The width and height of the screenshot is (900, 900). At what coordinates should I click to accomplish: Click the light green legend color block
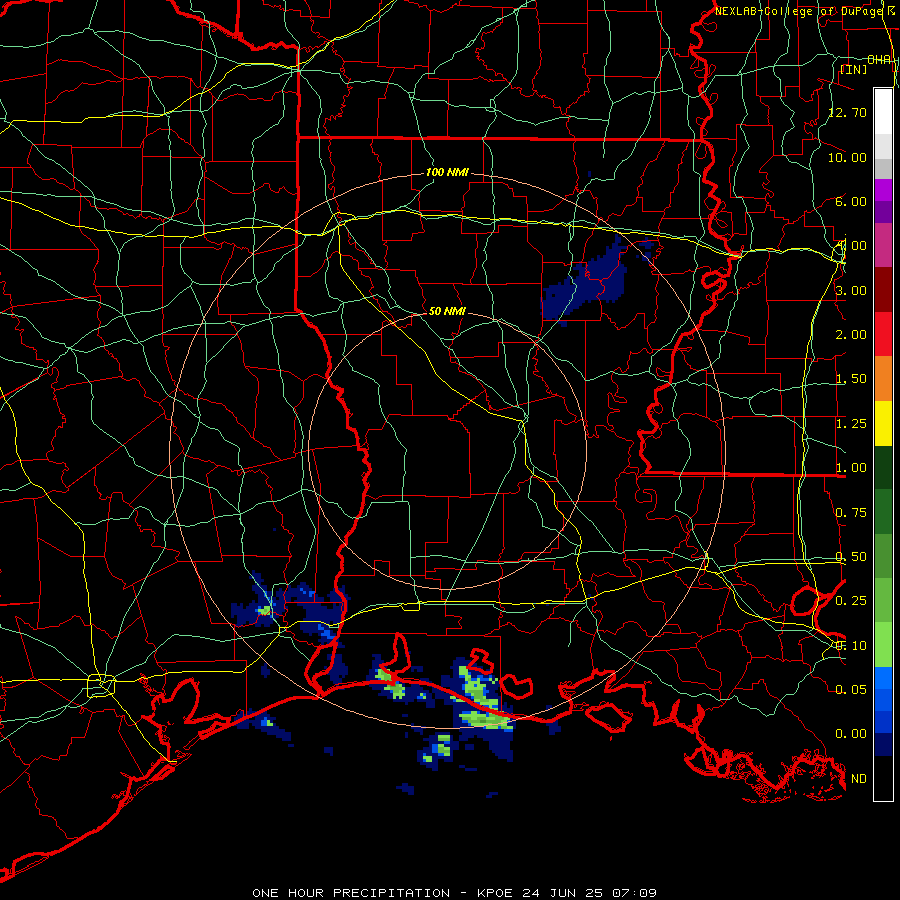point(883,645)
